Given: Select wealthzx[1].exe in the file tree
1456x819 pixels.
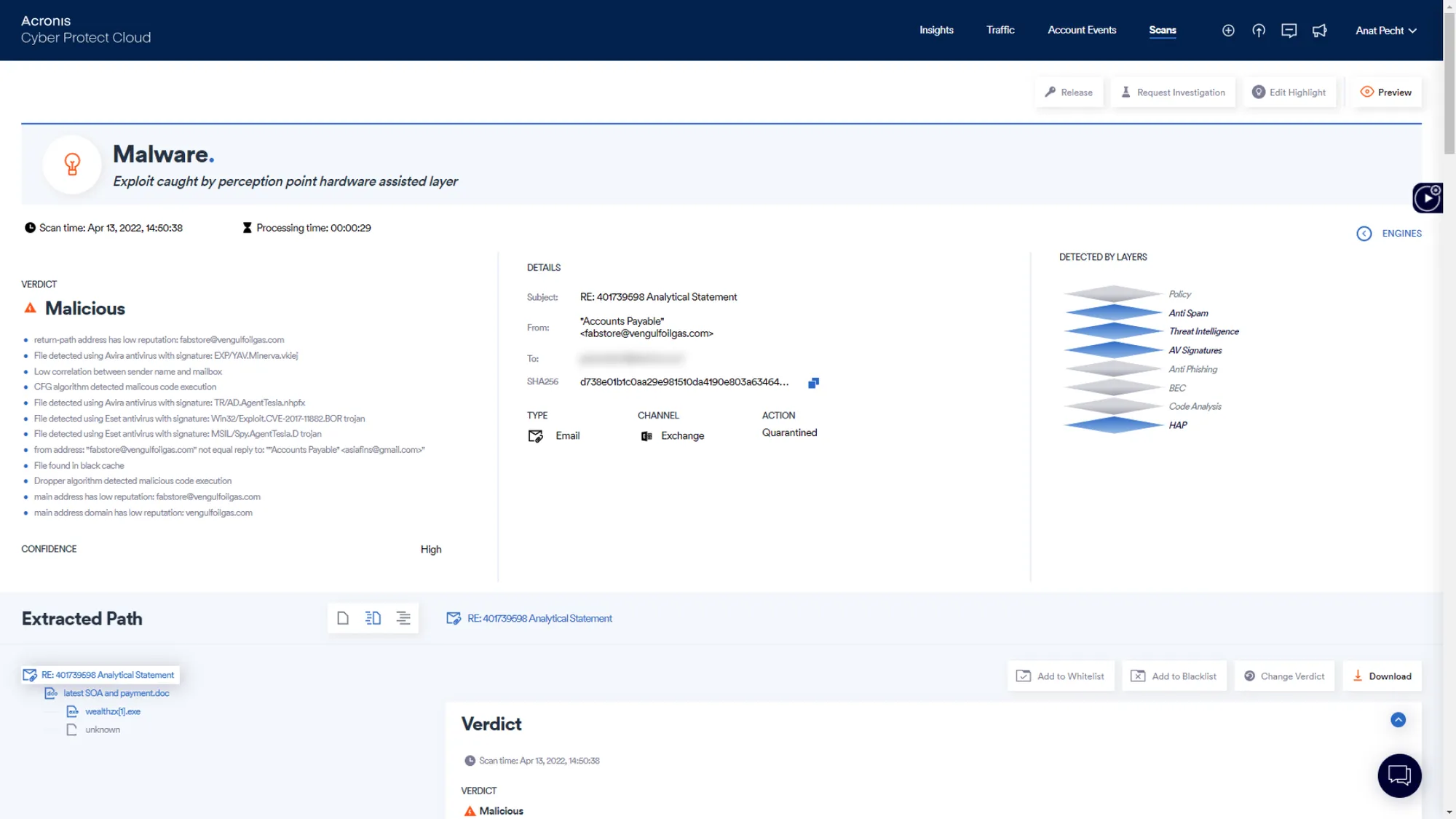Looking at the screenshot, I should click(x=113, y=711).
